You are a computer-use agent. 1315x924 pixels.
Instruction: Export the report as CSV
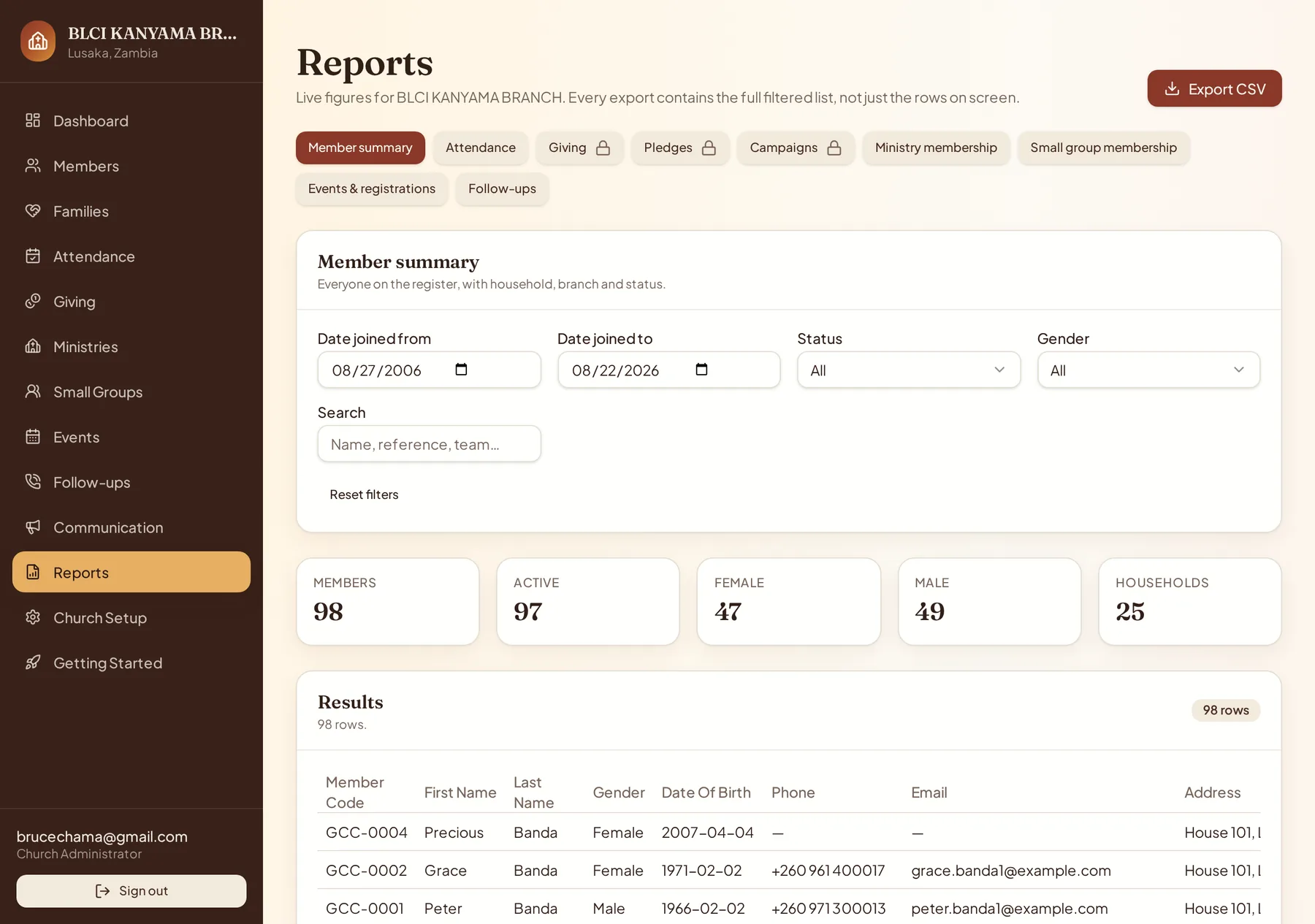(x=1214, y=88)
